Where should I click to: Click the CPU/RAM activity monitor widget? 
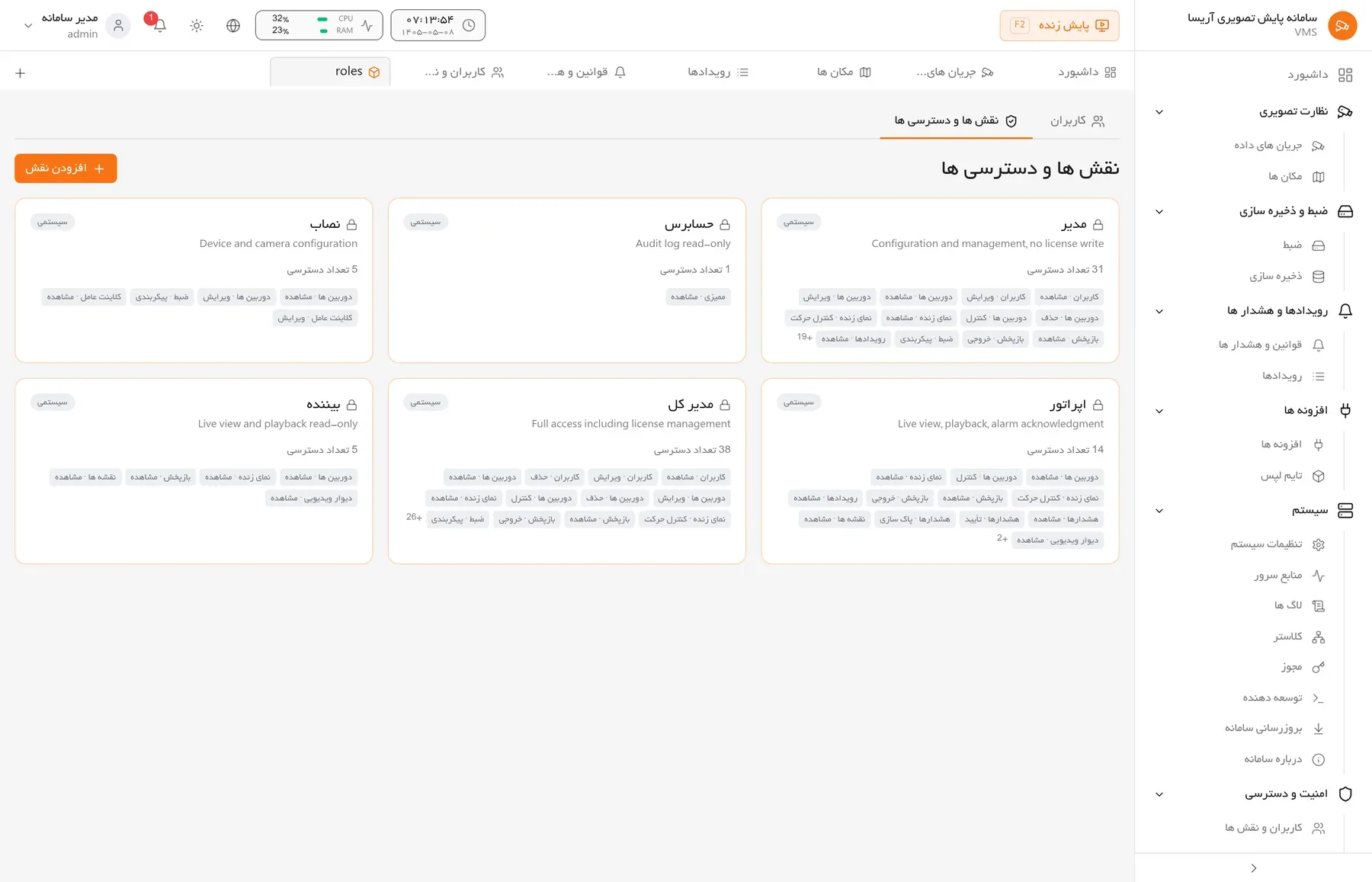click(319, 25)
